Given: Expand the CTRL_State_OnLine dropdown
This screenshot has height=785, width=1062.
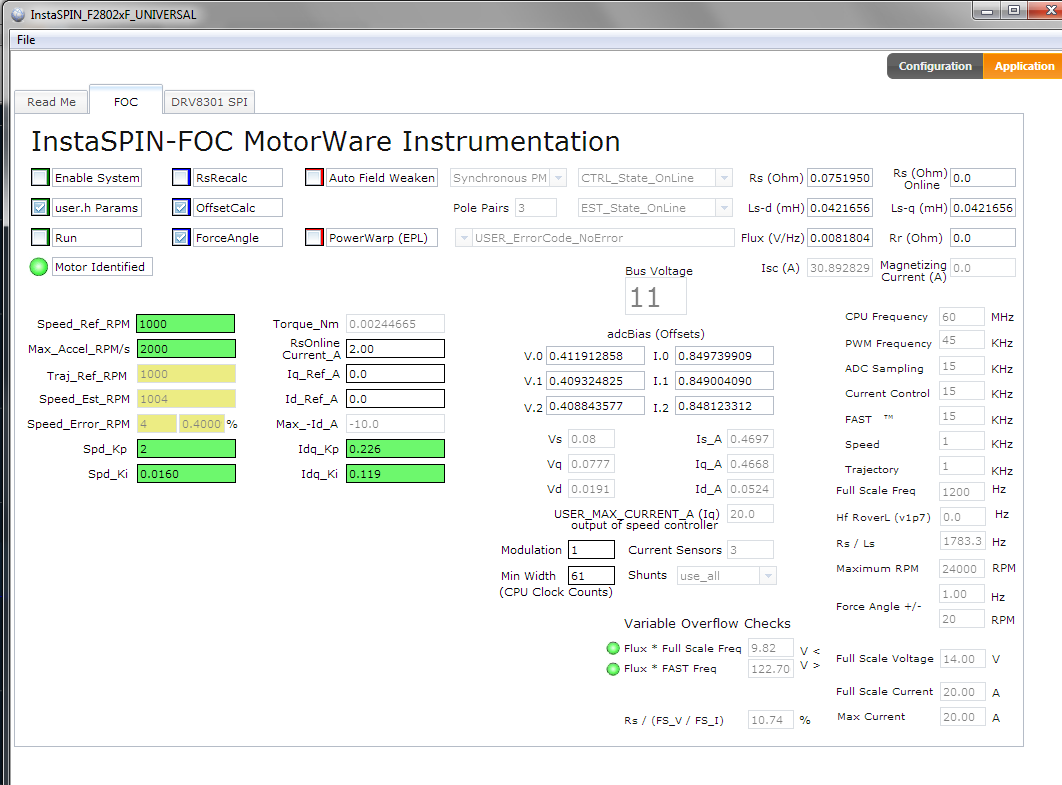Looking at the screenshot, I should tap(725, 178).
